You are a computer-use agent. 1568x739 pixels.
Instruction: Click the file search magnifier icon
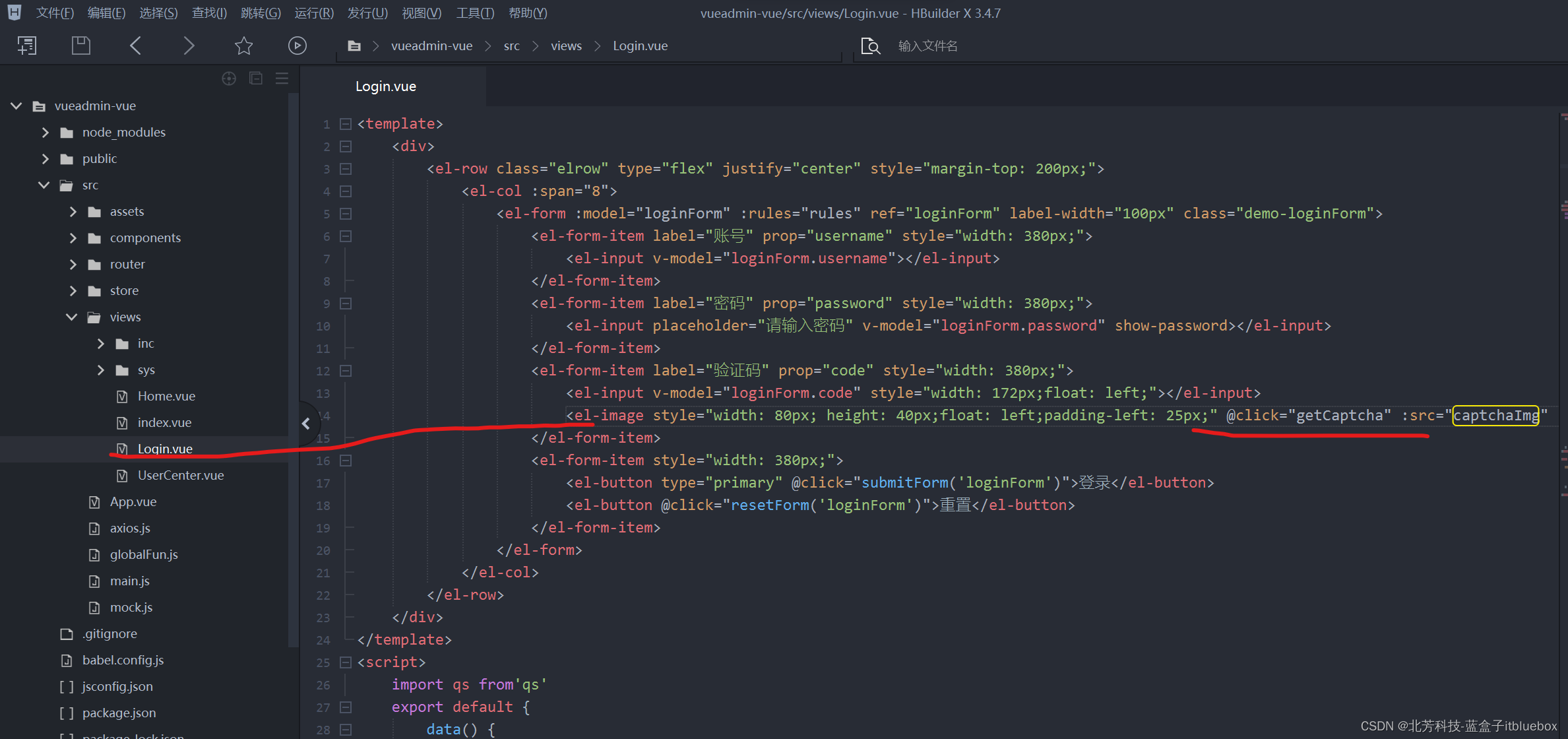870,46
